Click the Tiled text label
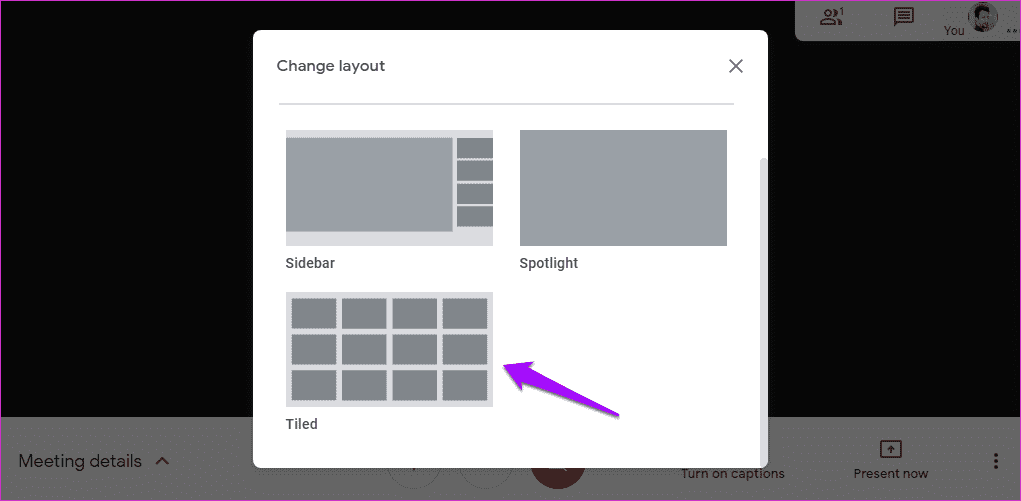The width and height of the screenshot is (1021, 501). 301,424
